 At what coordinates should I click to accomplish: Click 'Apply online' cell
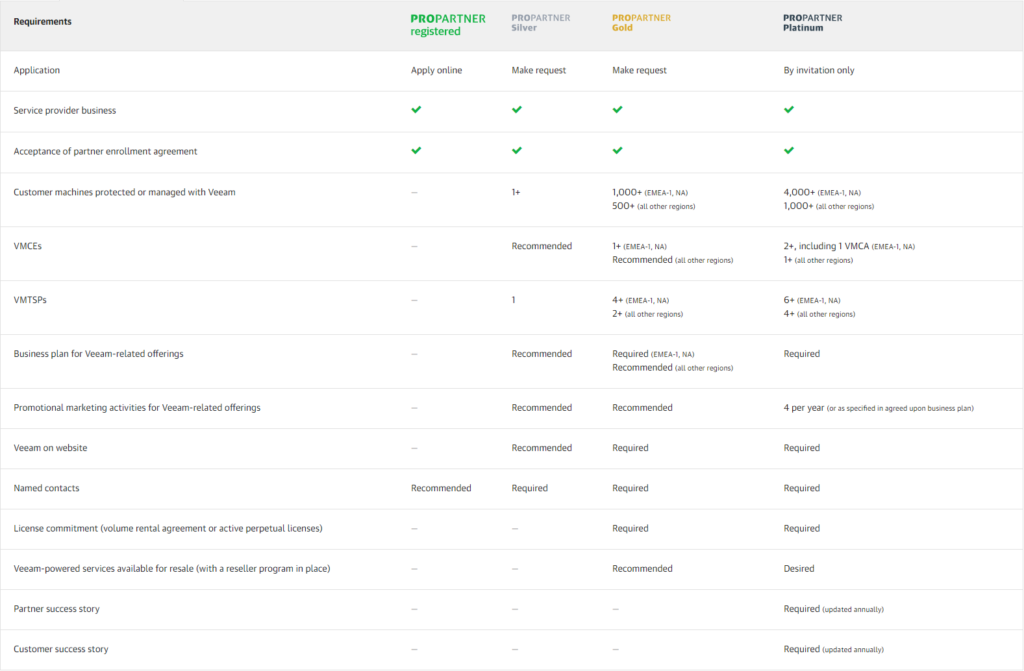point(436,70)
